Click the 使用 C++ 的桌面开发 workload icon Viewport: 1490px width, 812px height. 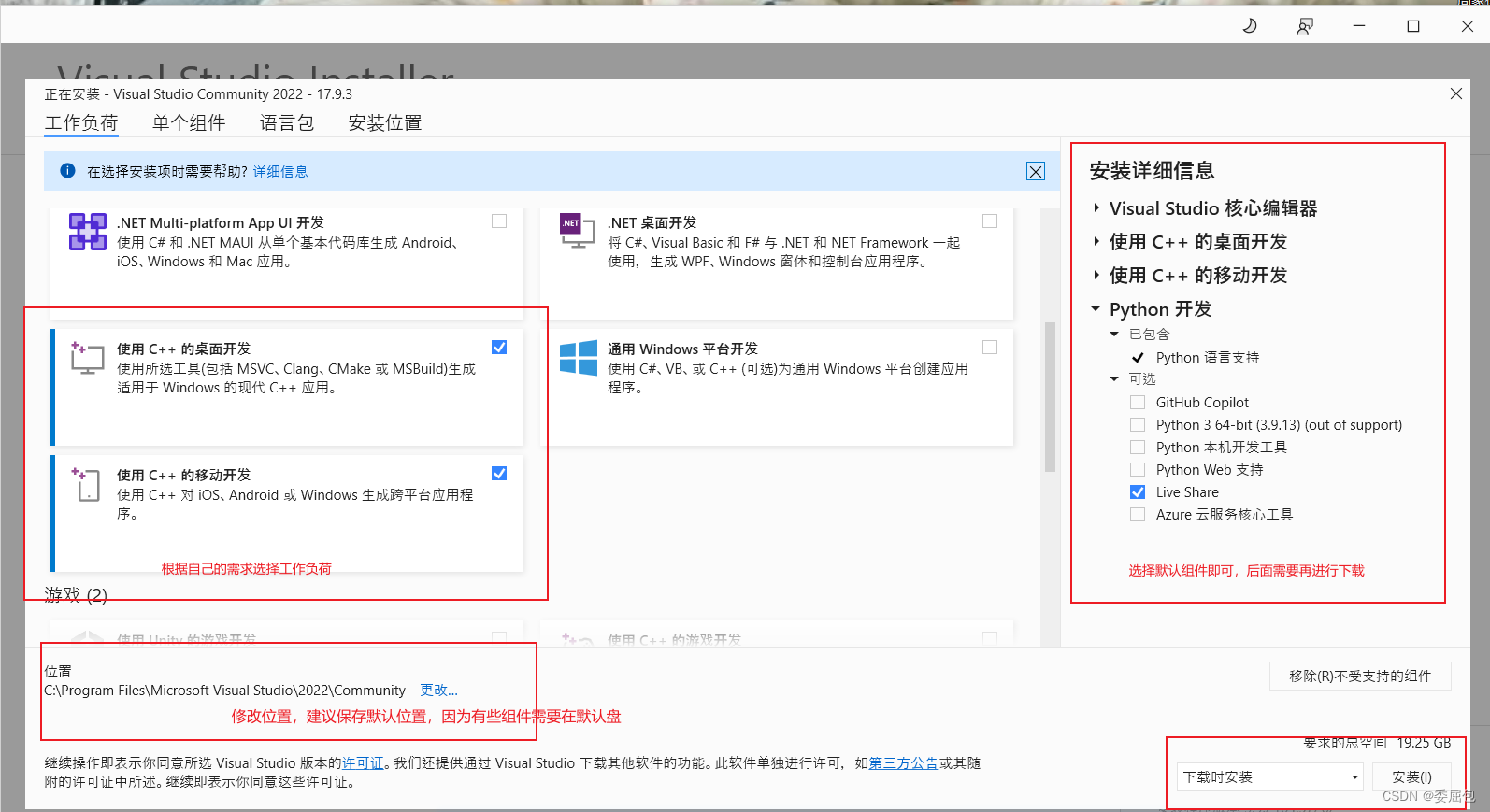(87, 357)
